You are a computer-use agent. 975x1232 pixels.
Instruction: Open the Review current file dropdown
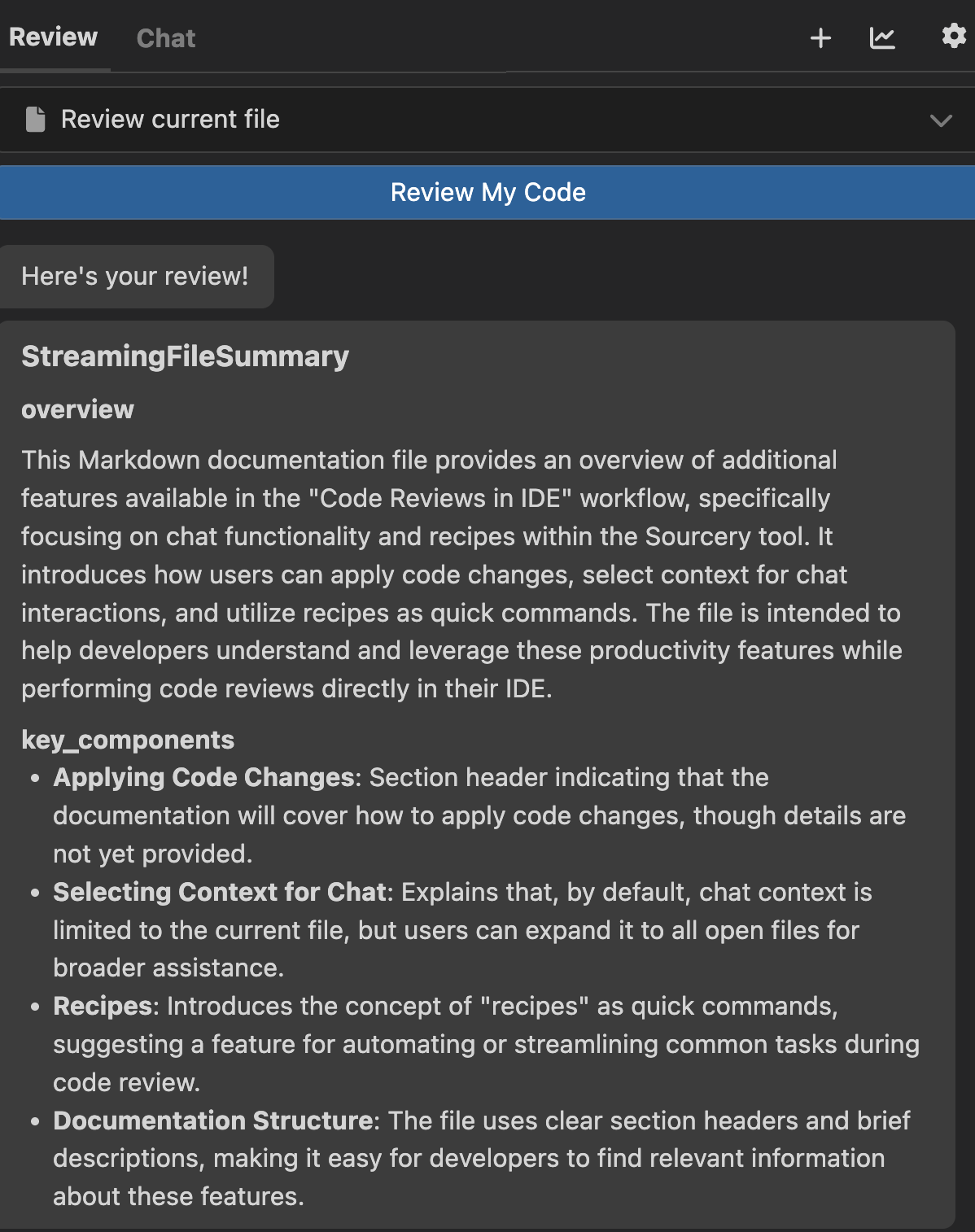pos(488,120)
